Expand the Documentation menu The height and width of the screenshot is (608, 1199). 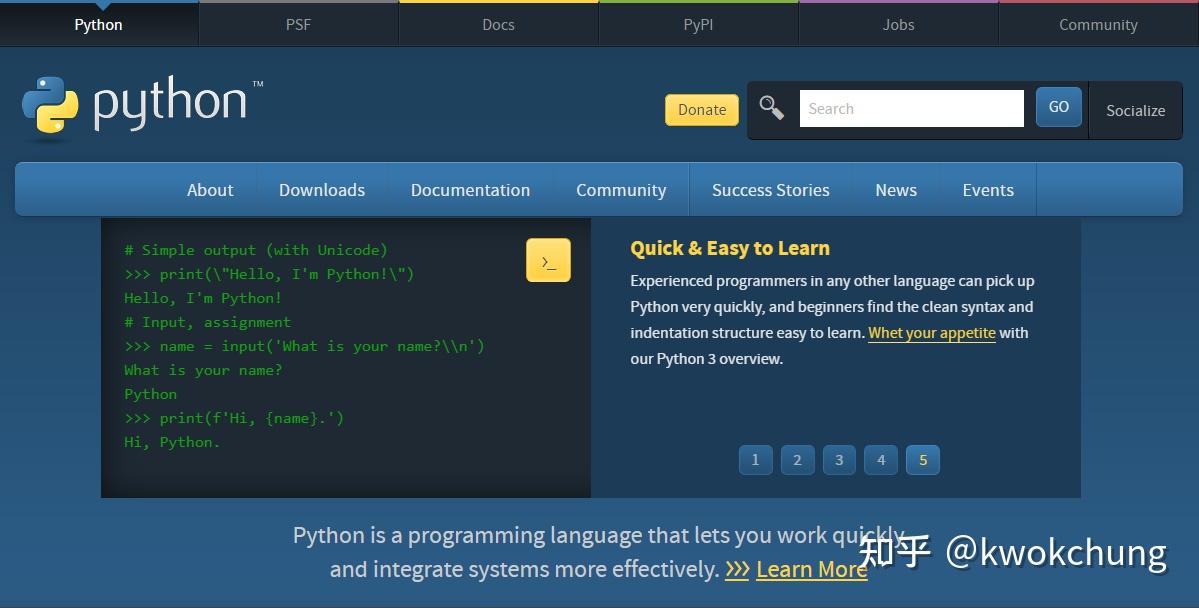pyautogui.click(x=470, y=189)
